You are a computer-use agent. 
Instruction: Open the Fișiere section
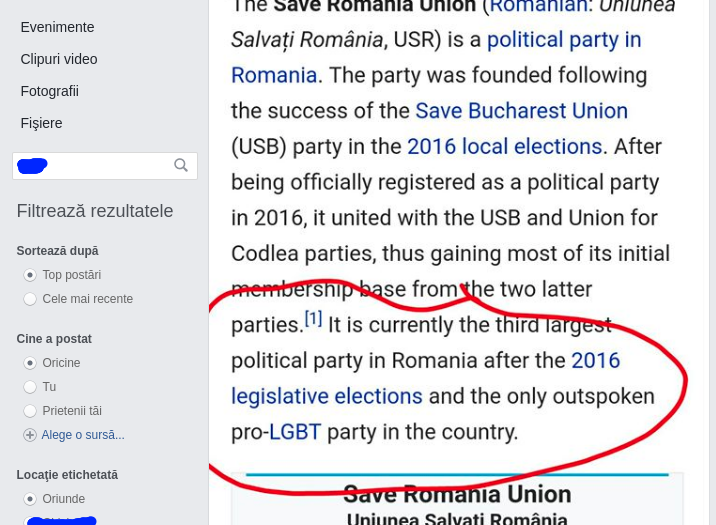[41, 123]
